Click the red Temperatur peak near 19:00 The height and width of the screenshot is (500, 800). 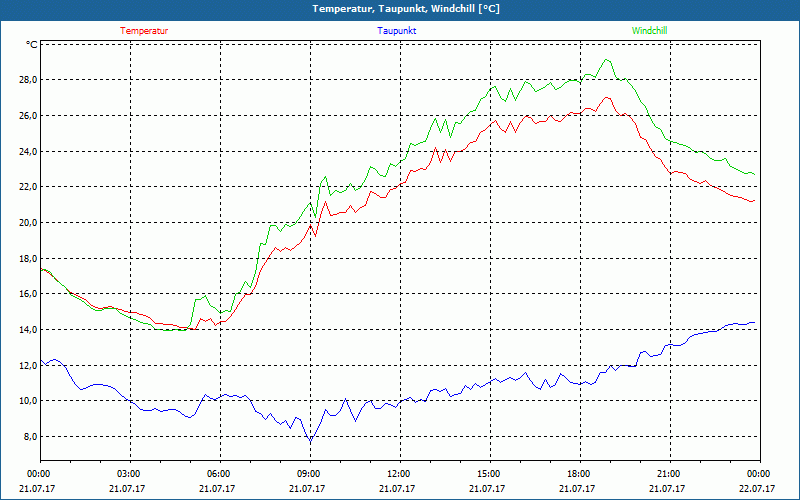pos(607,97)
